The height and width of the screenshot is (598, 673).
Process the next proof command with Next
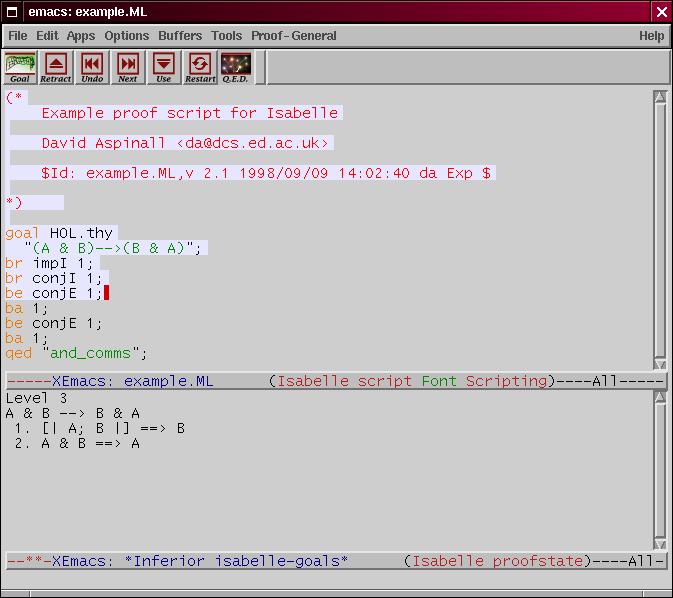click(x=127, y=67)
